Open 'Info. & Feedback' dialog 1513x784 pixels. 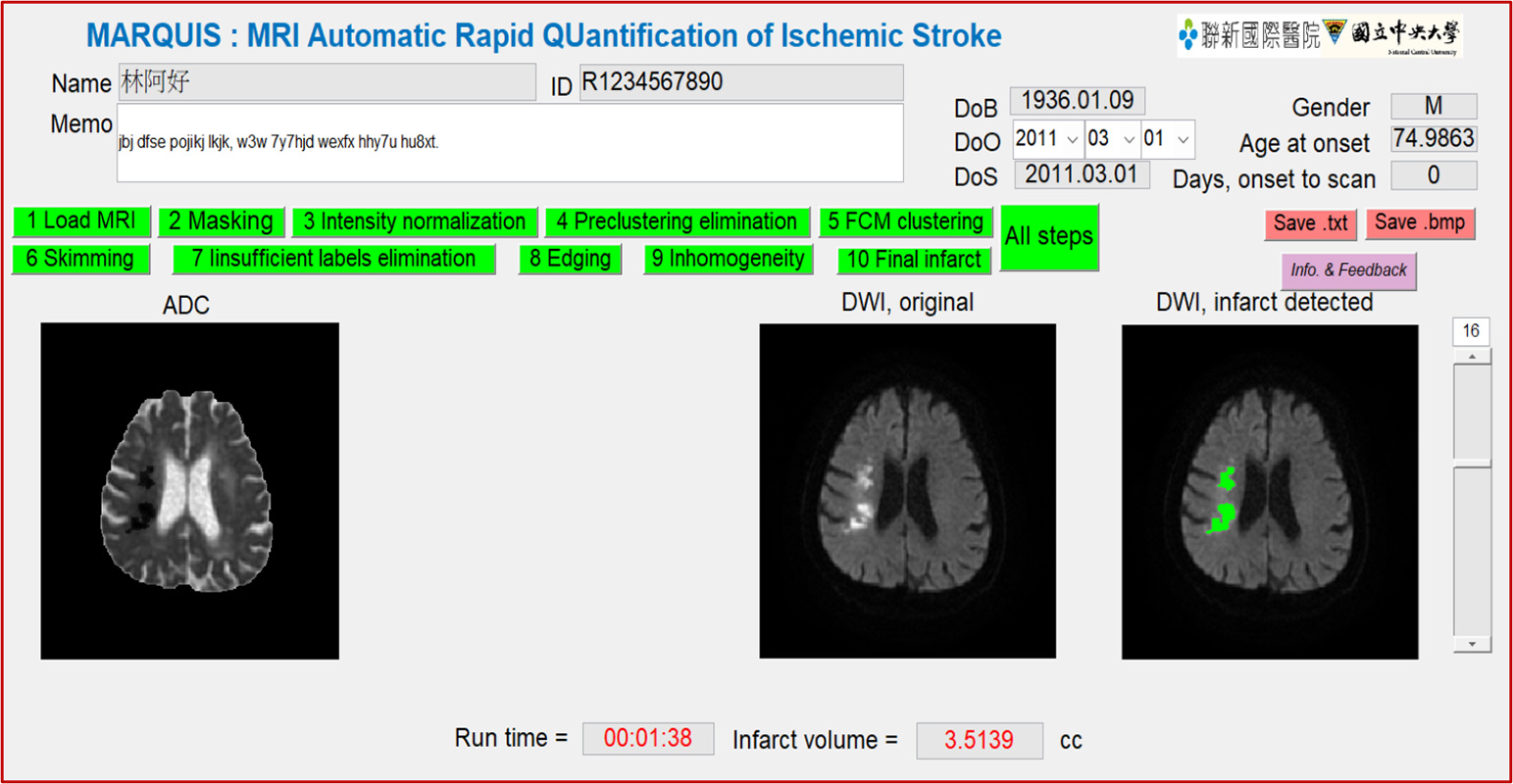point(1348,270)
